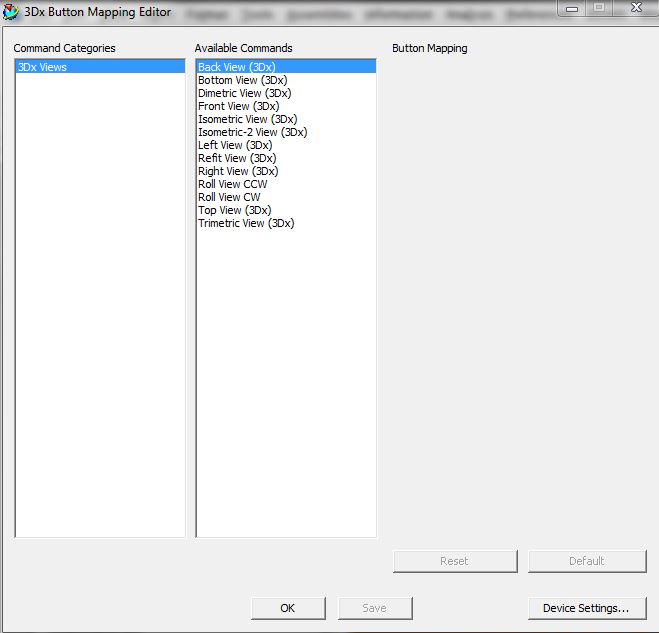Click the Reset button

tap(455, 561)
